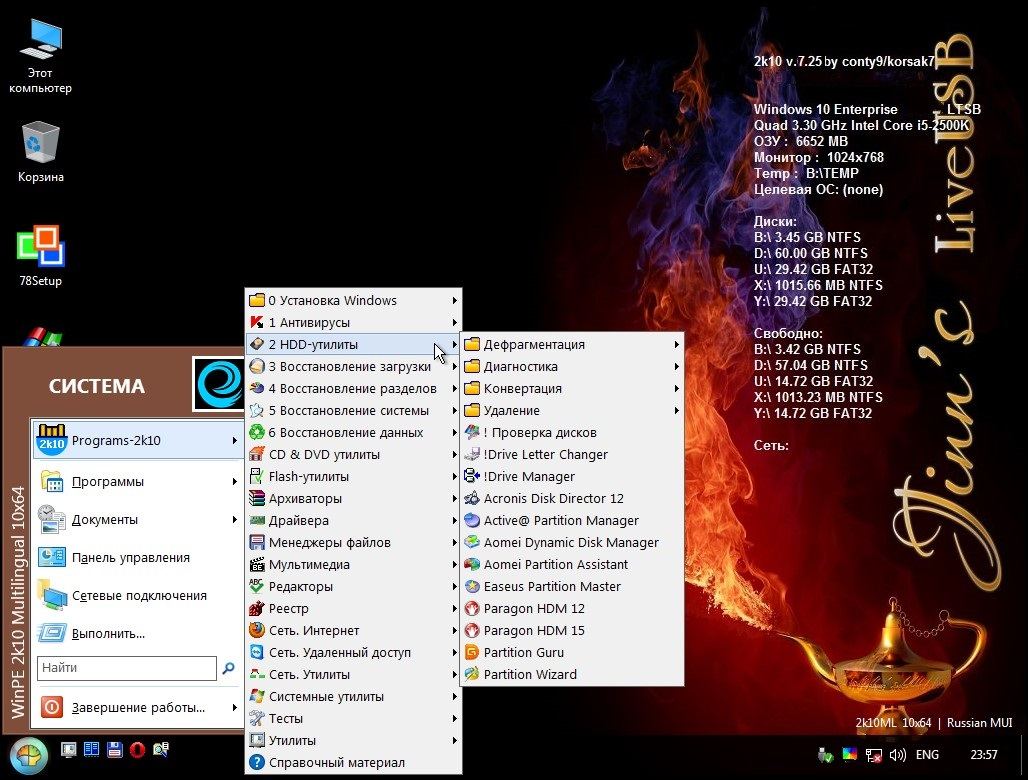This screenshot has height=780, width=1028.
Task: Click the Opera icon in taskbar
Action: [x=137, y=750]
